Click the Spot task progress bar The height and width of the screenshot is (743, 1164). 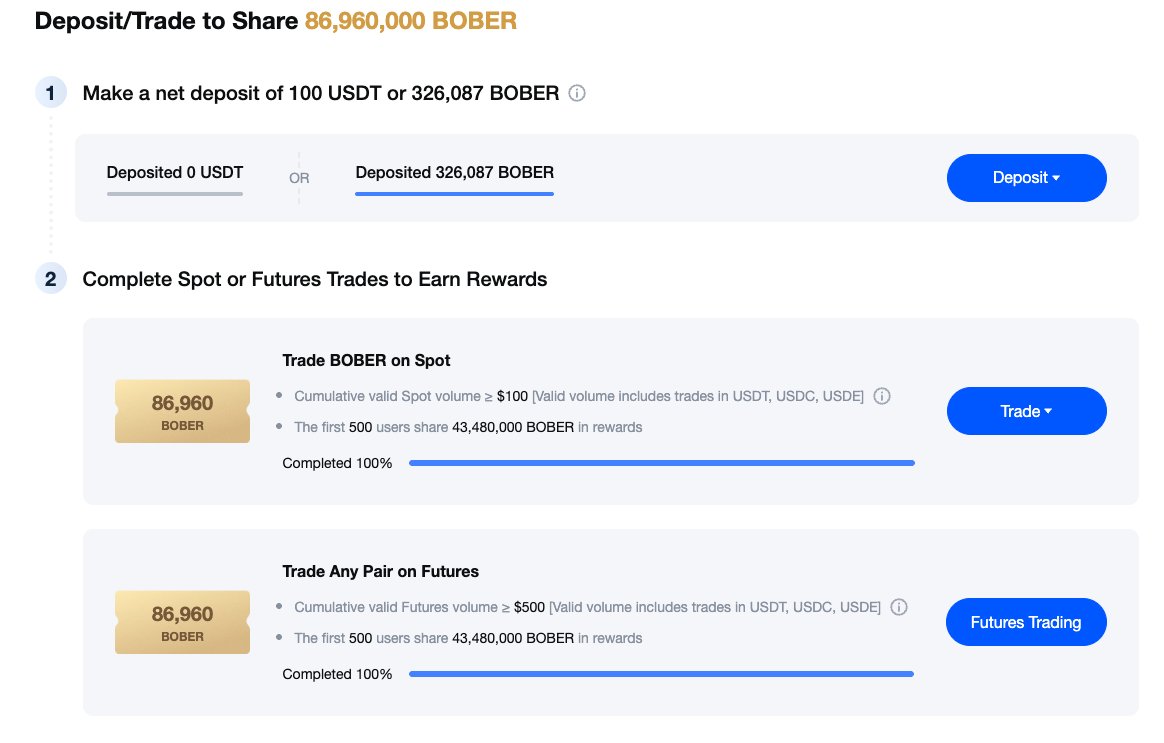661,463
